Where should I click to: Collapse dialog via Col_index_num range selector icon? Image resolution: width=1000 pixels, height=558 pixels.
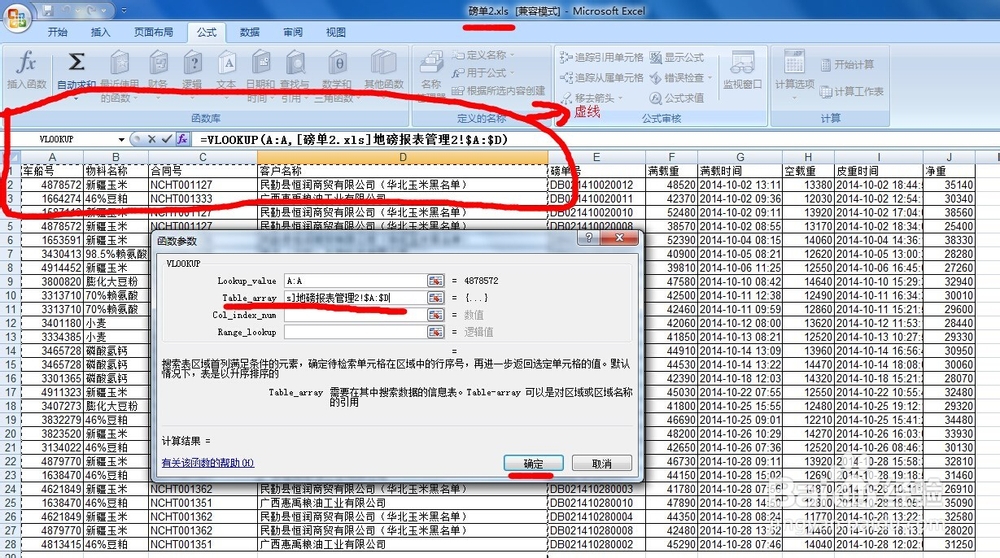click(436, 315)
